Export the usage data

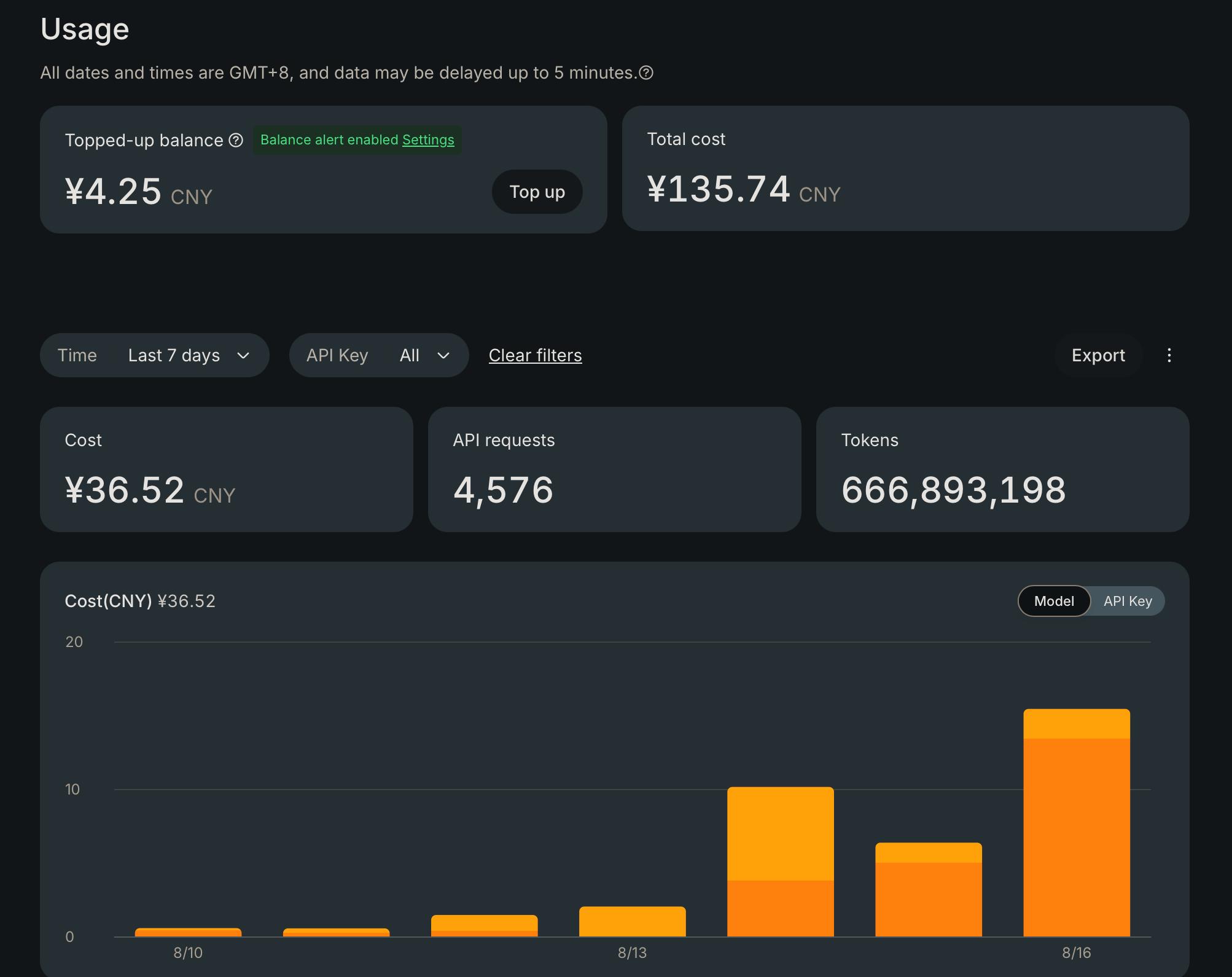pyautogui.click(x=1098, y=355)
